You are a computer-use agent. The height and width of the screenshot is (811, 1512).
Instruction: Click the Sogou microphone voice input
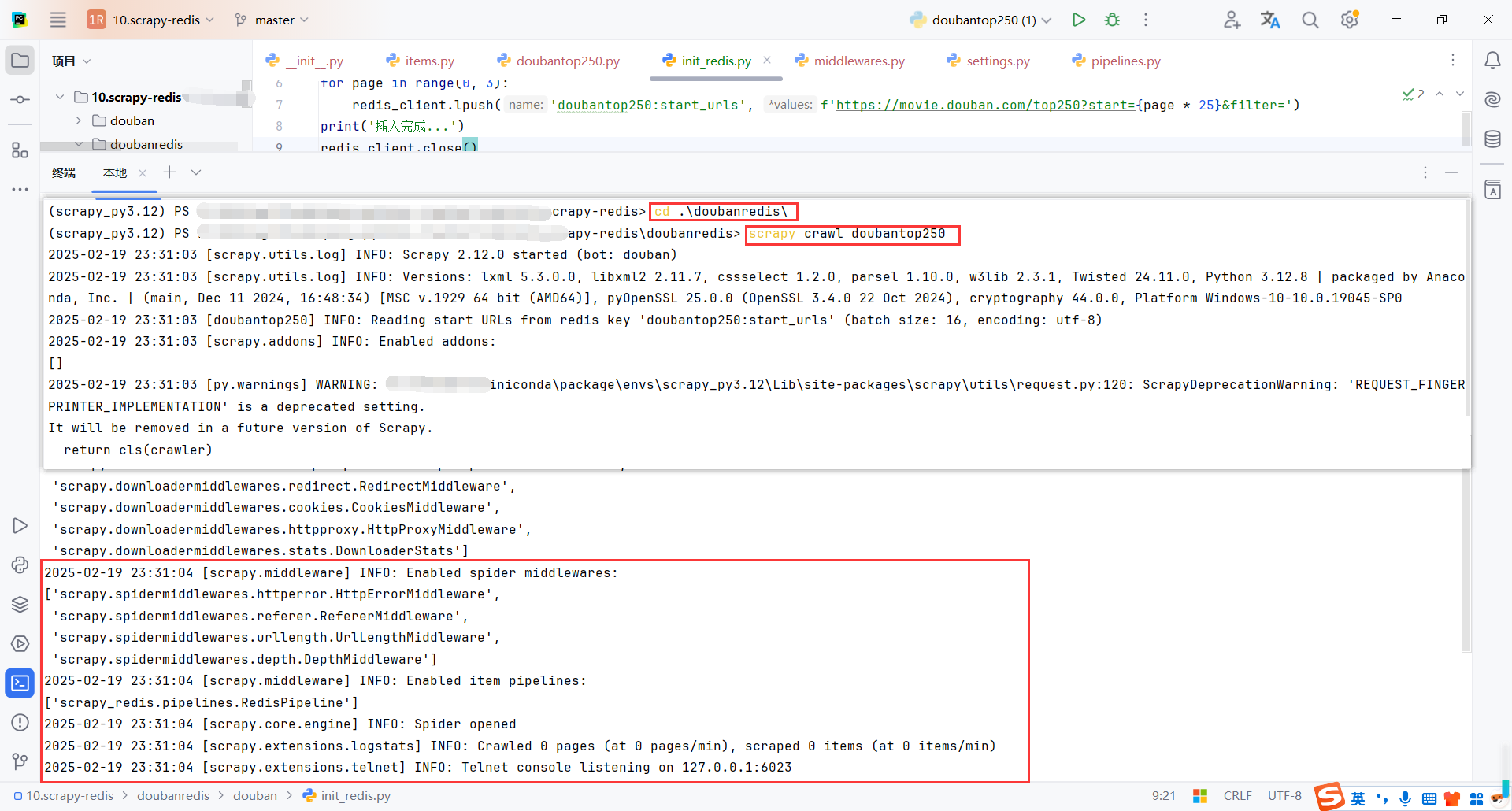[x=1405, y=798]
